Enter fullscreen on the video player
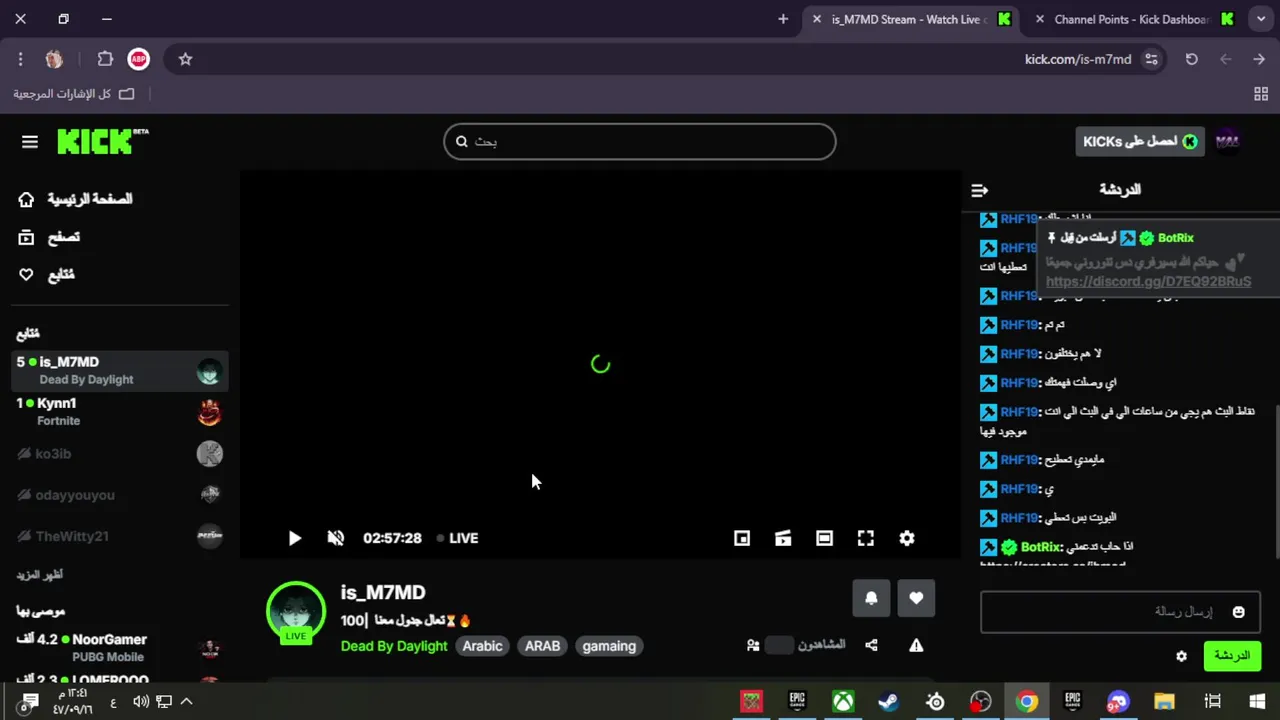 pos(866,538)
